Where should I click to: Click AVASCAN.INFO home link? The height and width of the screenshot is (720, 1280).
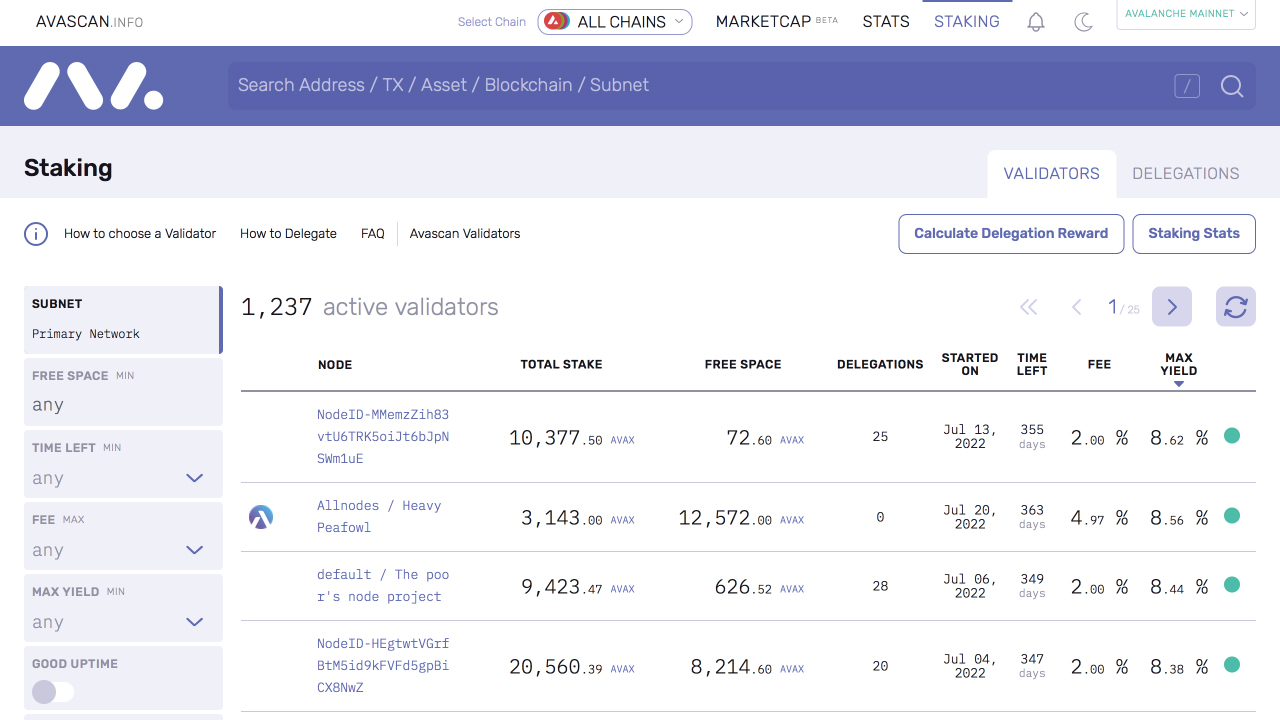[90, 21]
